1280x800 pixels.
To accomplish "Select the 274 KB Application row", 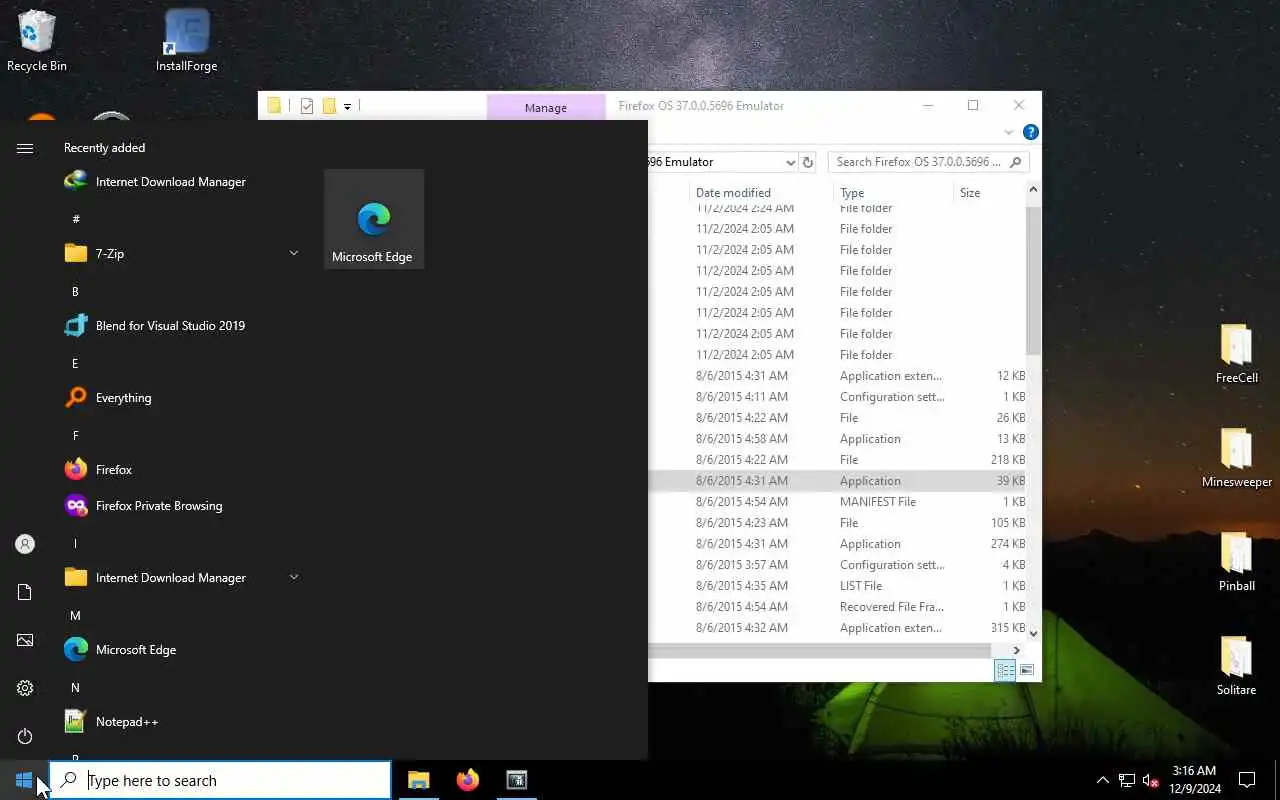I will click(837, 544).
